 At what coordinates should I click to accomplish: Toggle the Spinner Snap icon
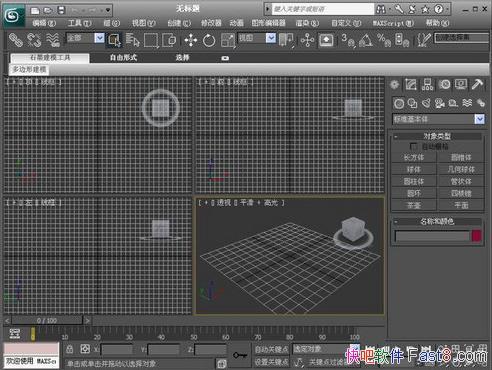[402, 40]
